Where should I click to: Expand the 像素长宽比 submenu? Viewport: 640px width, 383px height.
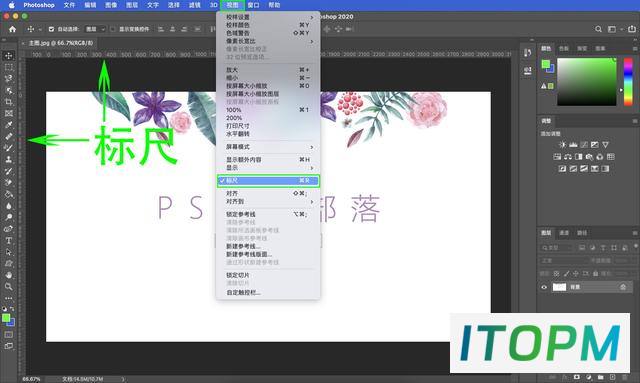point(268,41)
